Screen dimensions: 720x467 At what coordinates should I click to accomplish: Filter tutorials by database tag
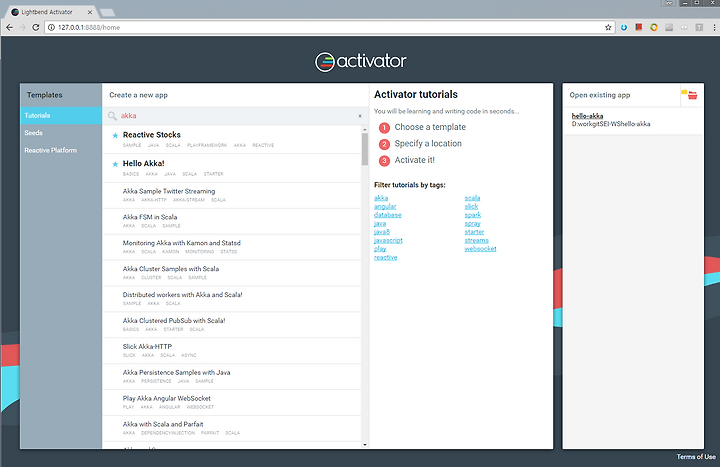click(x=388, y=215)
